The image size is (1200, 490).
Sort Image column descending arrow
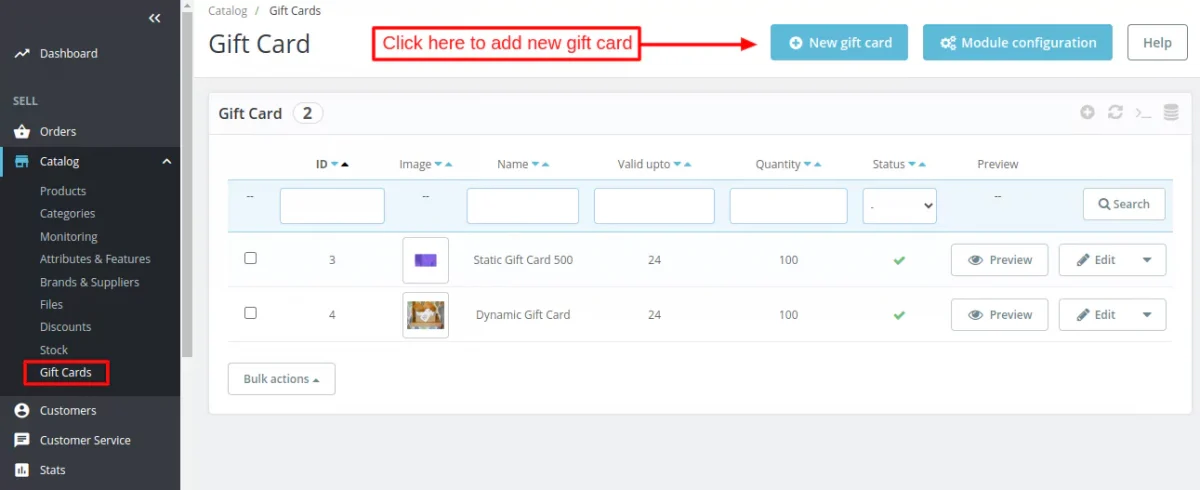tap(439, 164)
